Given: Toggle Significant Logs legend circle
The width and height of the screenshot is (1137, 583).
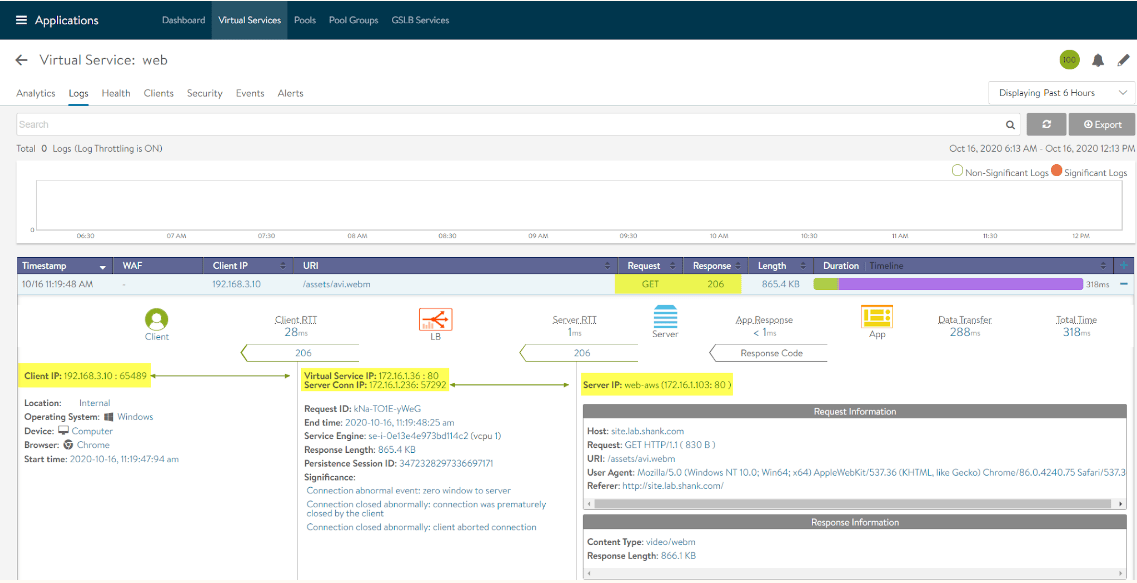Looking at the screenshot, I should tap(1057, 172).
